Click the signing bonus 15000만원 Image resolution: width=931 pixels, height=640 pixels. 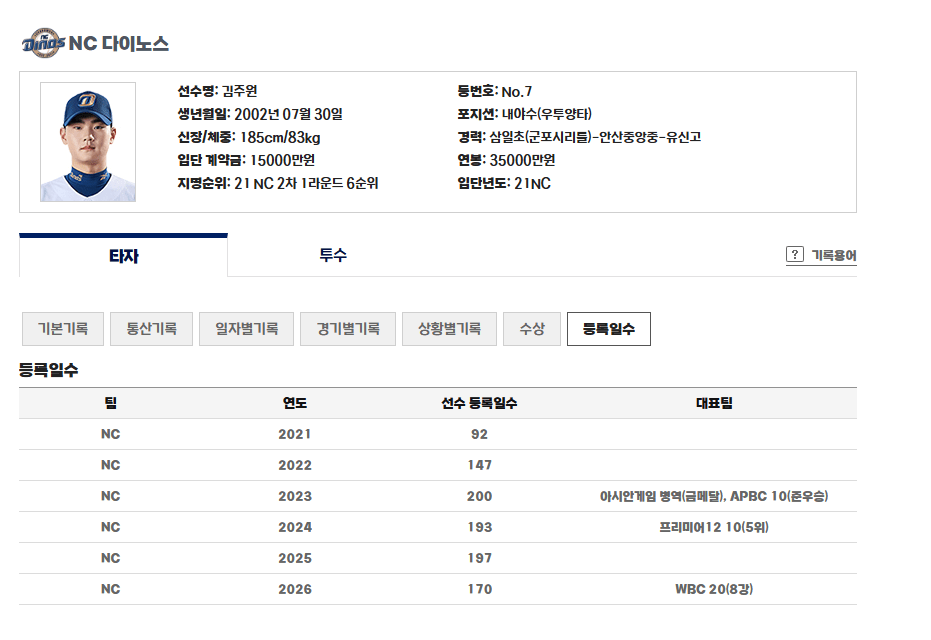[283, 160]
